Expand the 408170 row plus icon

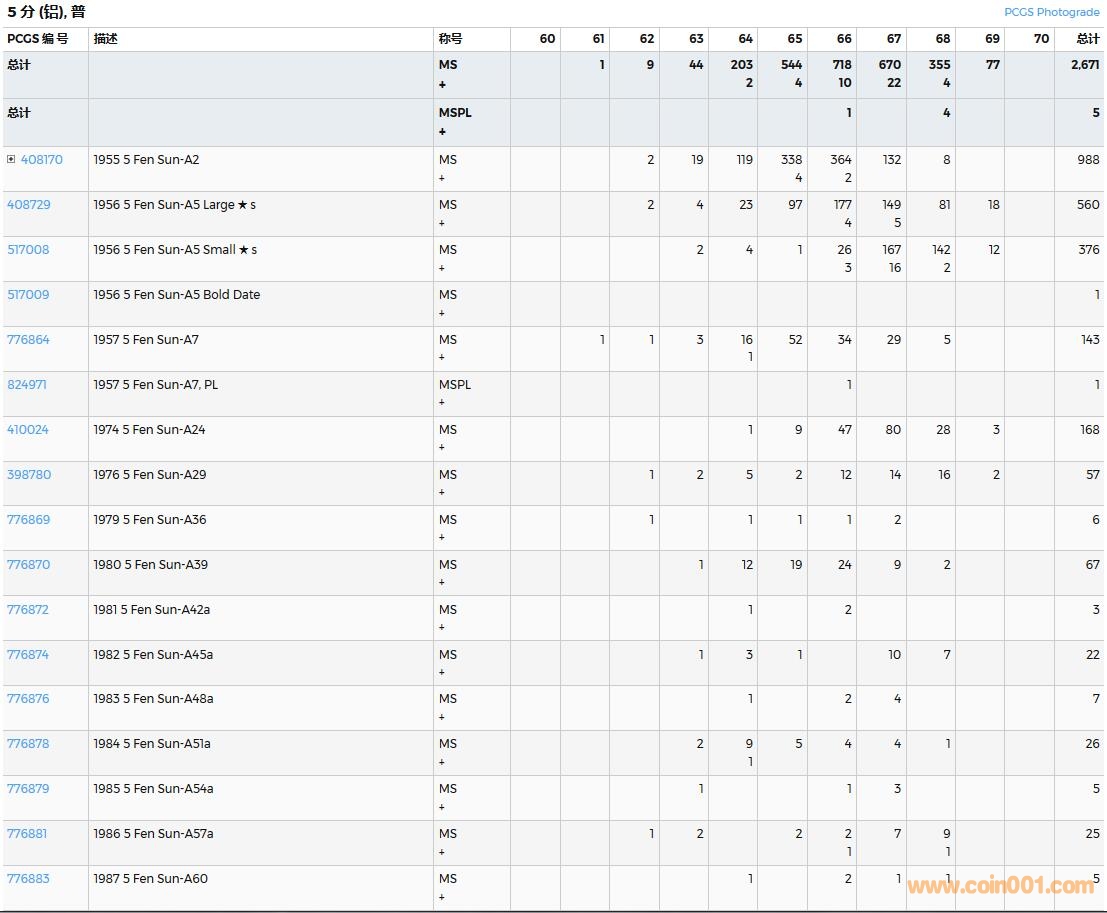[11, 160]
